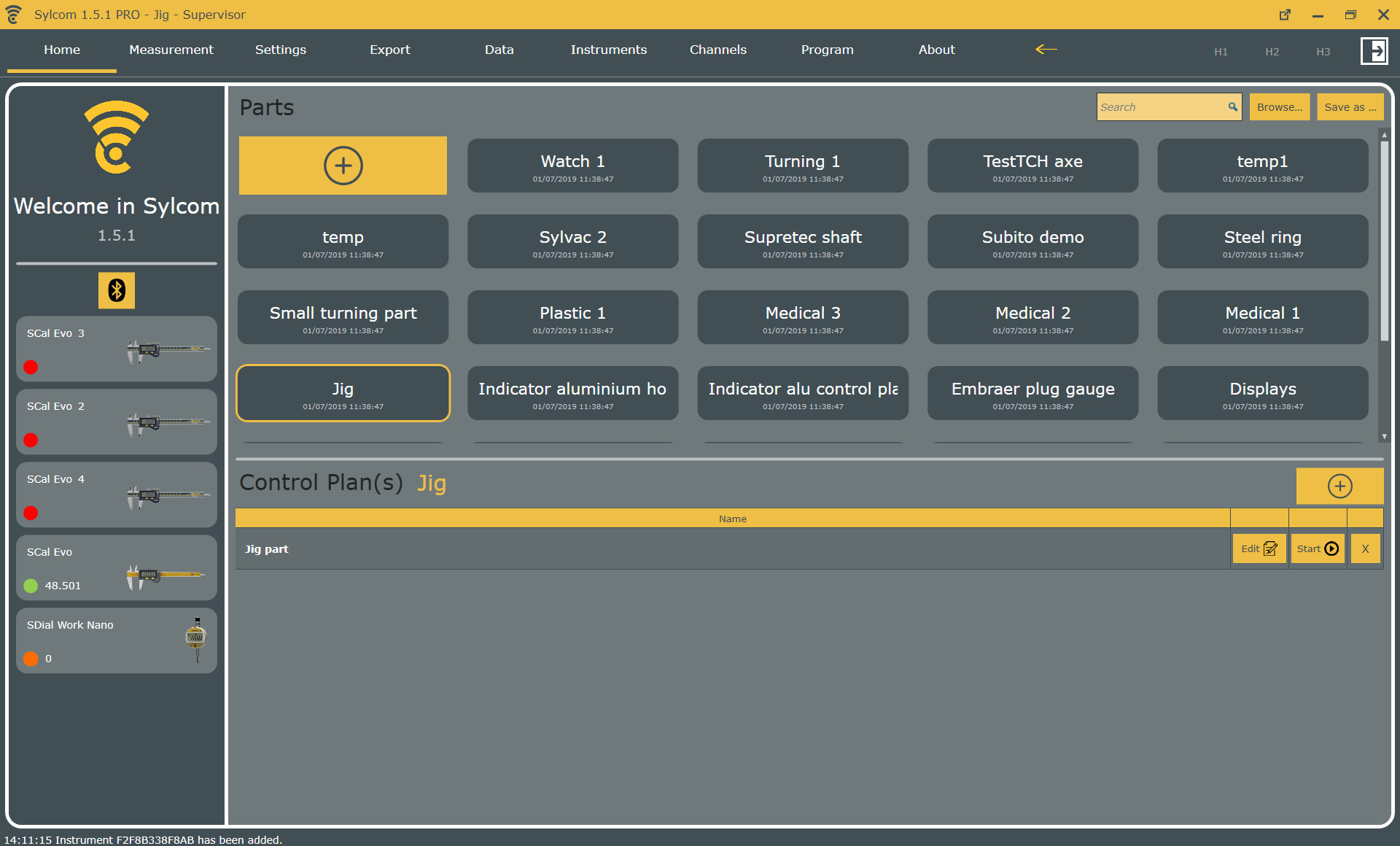Viewport: 1400px width, 846px height.
Task: Click the H2 shortcut
Action: (1272, 52)
